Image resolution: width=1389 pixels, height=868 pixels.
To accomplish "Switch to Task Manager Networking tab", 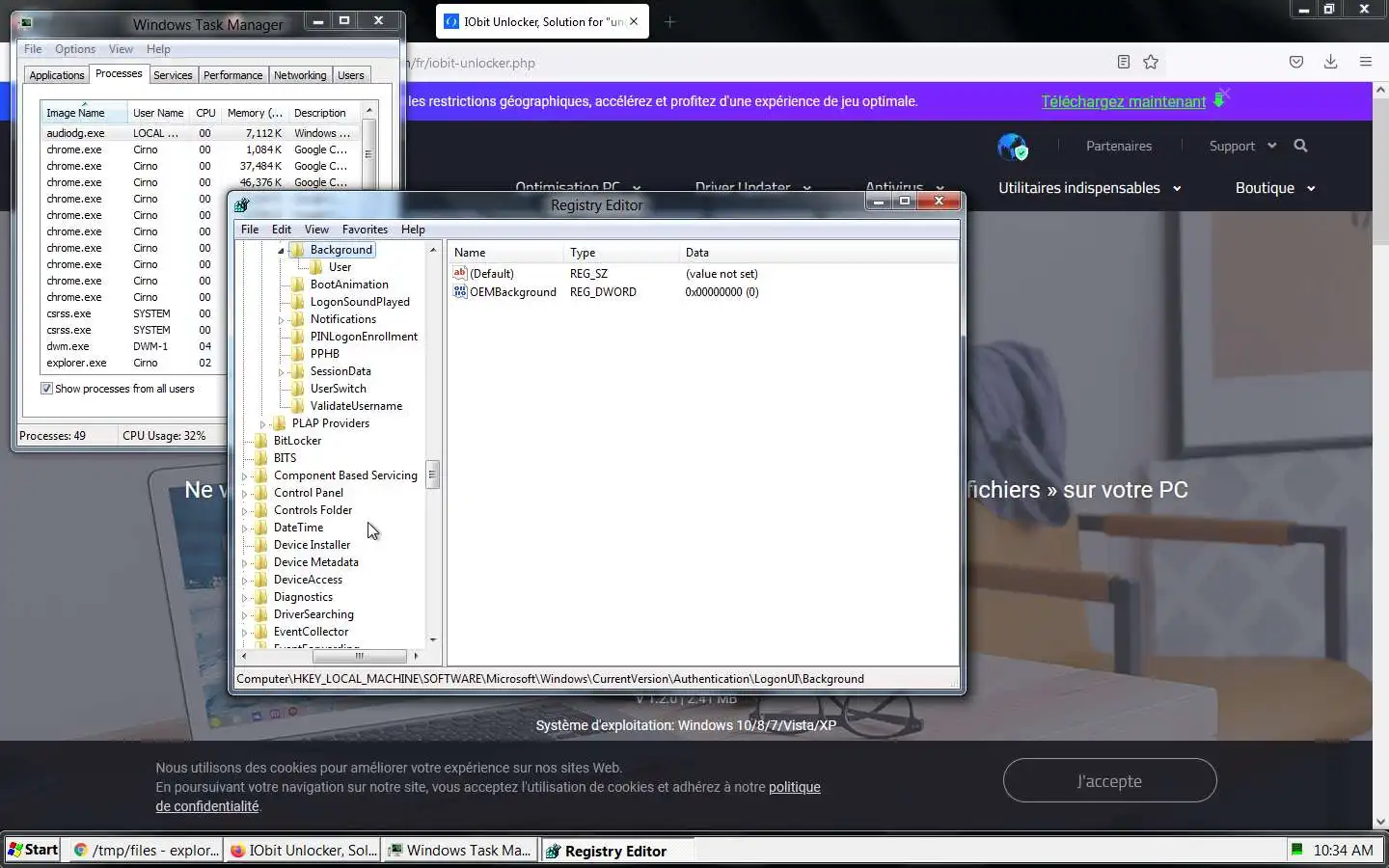I will pyautogui.click(x=300, y=75).
